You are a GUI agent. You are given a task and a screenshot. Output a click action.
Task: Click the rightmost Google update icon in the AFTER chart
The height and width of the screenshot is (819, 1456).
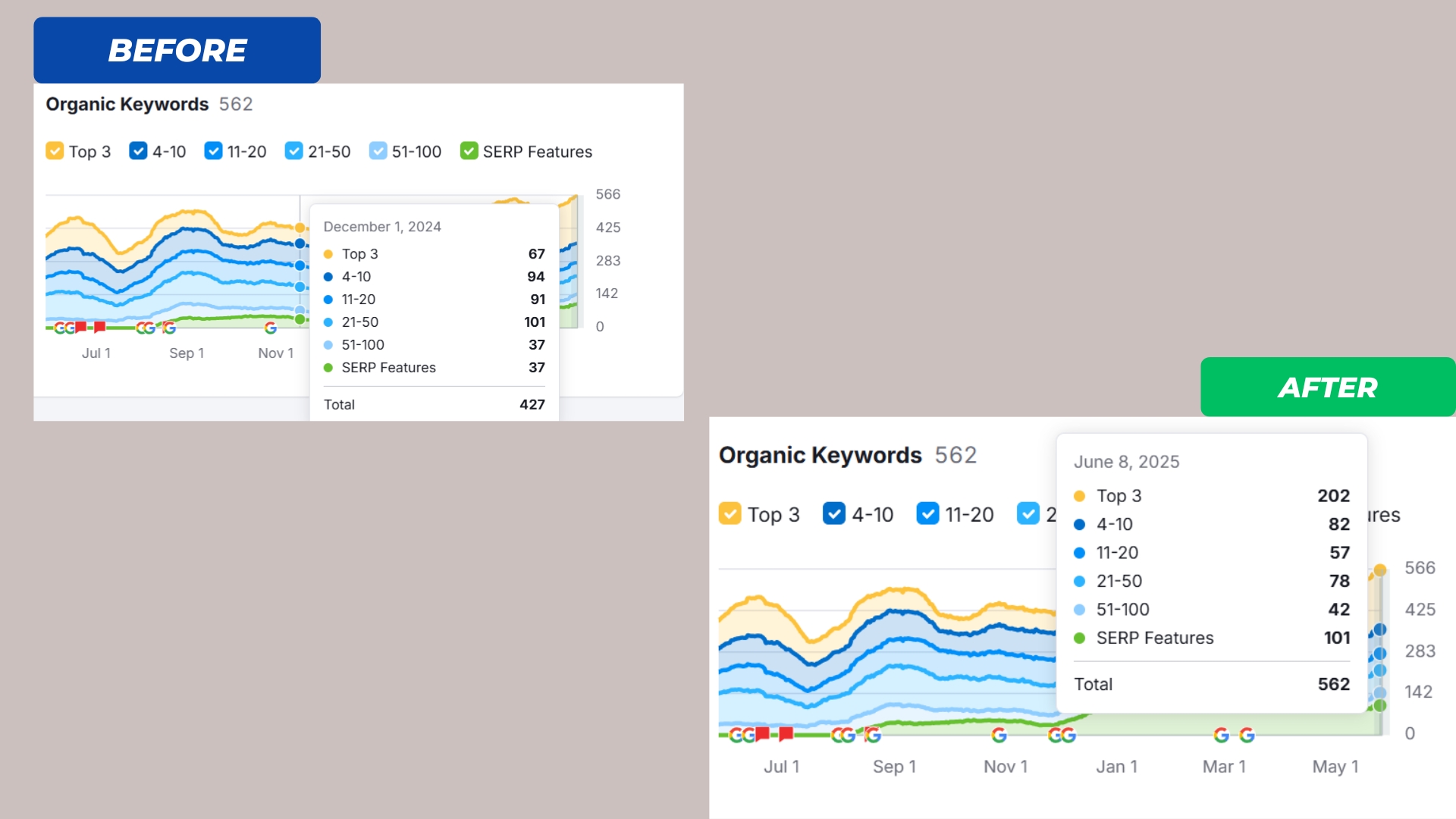1247,735
